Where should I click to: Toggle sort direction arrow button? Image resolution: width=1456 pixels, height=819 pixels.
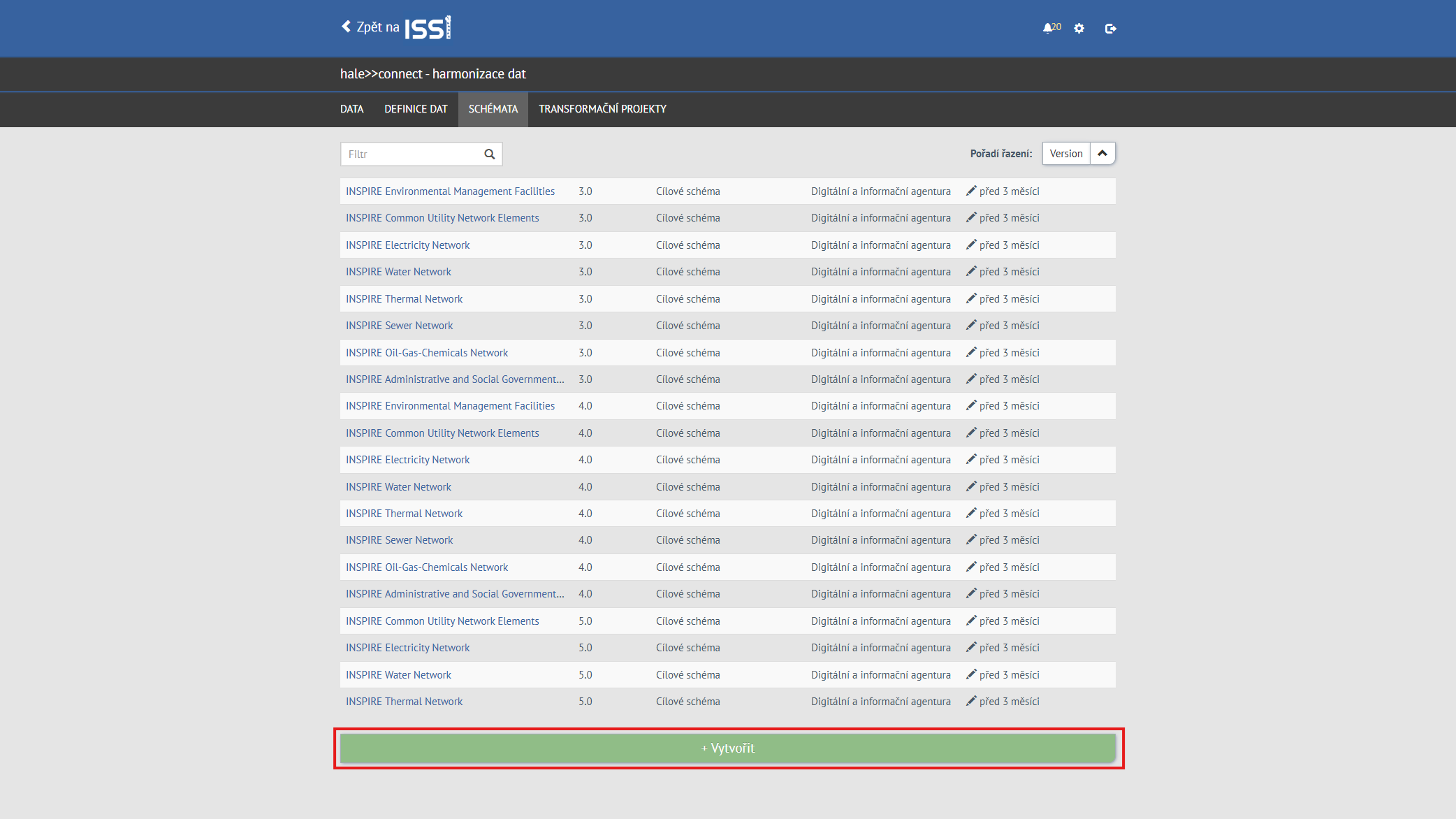(1102, 154)
